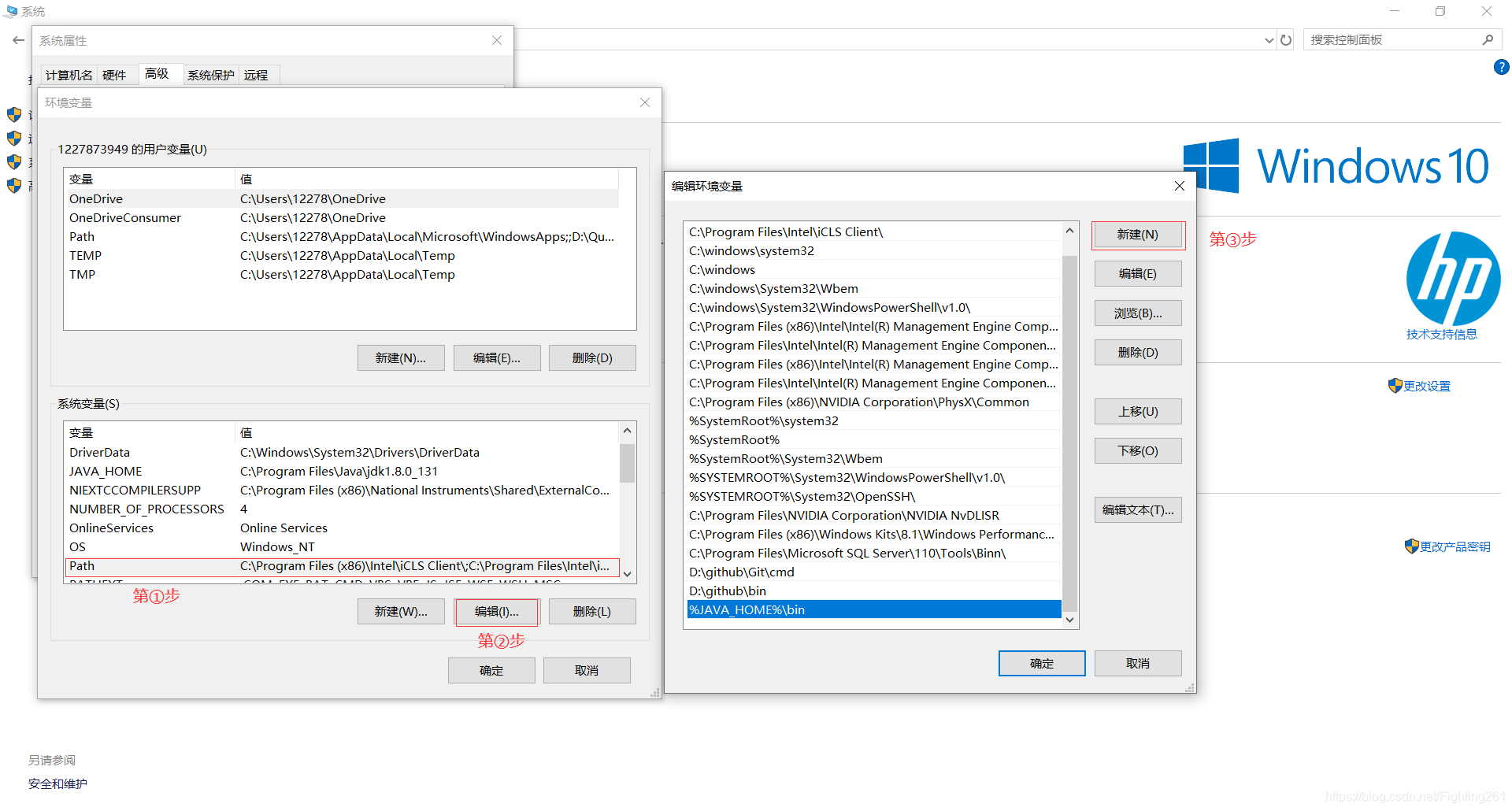Click the refresh icon beside address bar
Image resolution: width=1512 pixels, height=811 pixels.
1286,40
